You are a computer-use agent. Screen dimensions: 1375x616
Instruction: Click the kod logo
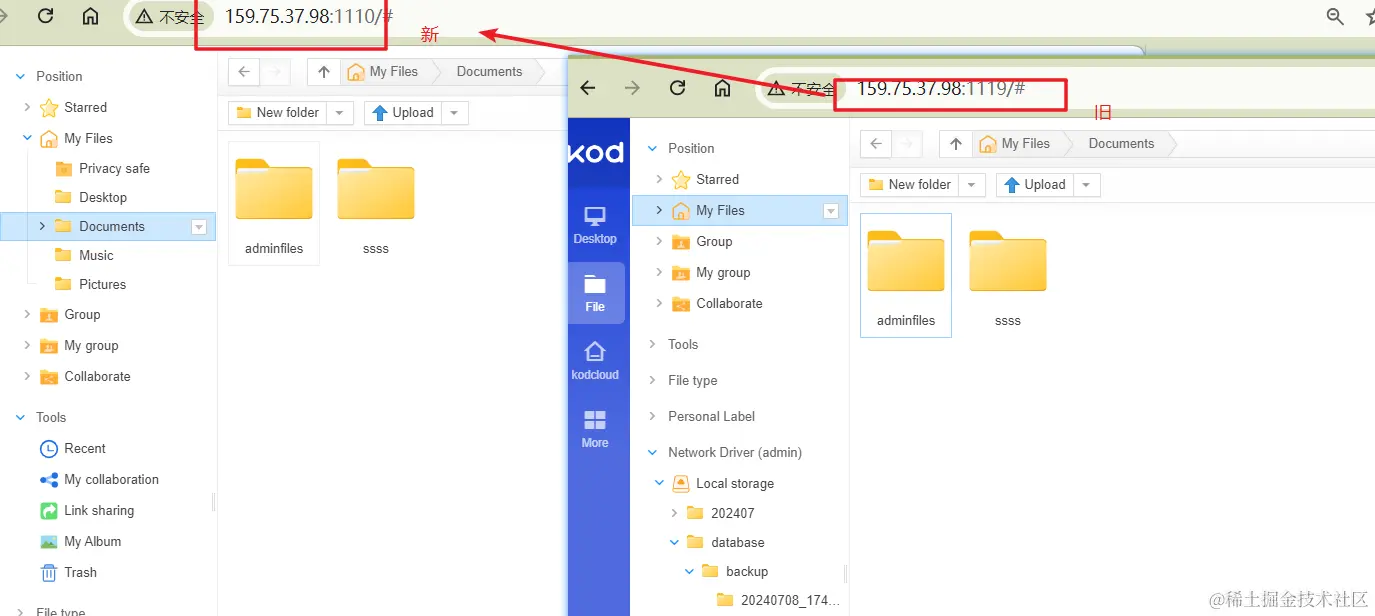[596, 152]
